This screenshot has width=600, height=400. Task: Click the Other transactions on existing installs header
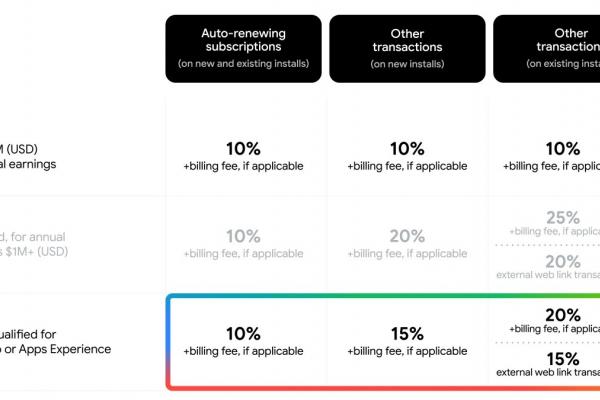pos(546,49)
